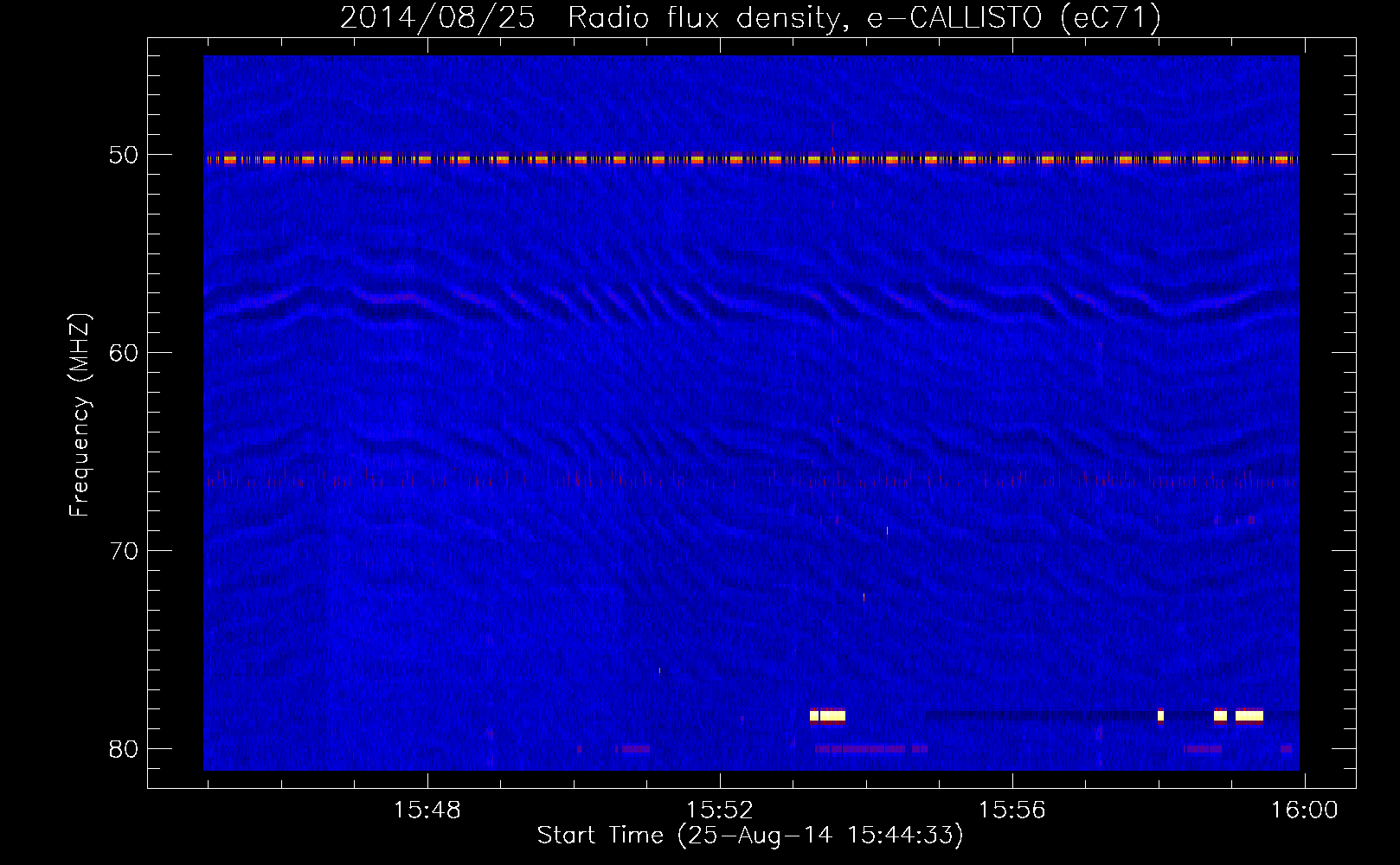Click the plot title '2014/08/25 Radio flux density, e-CALLISTO (eC71)'
Viewport: 1400px width, 865px height.
point(750,17)
